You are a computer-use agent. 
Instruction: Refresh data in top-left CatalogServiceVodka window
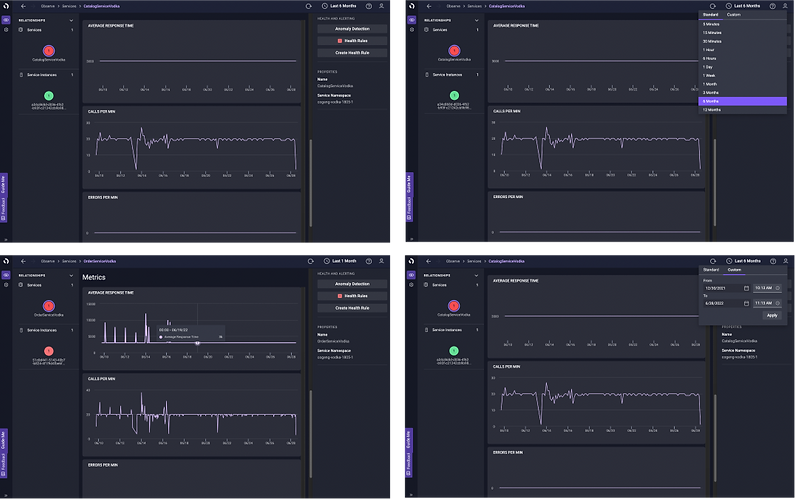pos(308,6)
